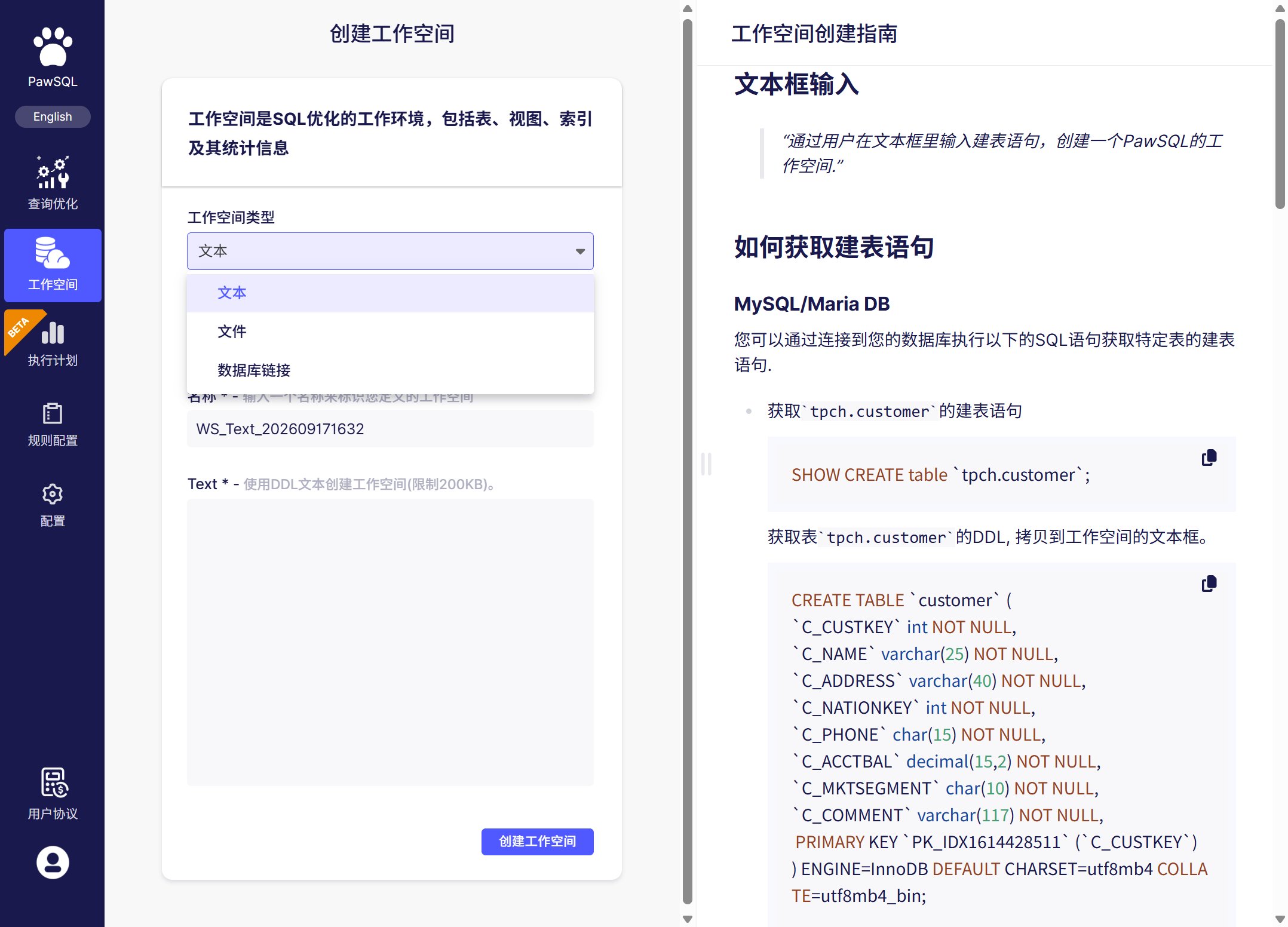Copy the SHOW CREATE table code snippet
Viewport: 1288px width, 927px height.
1209,458
